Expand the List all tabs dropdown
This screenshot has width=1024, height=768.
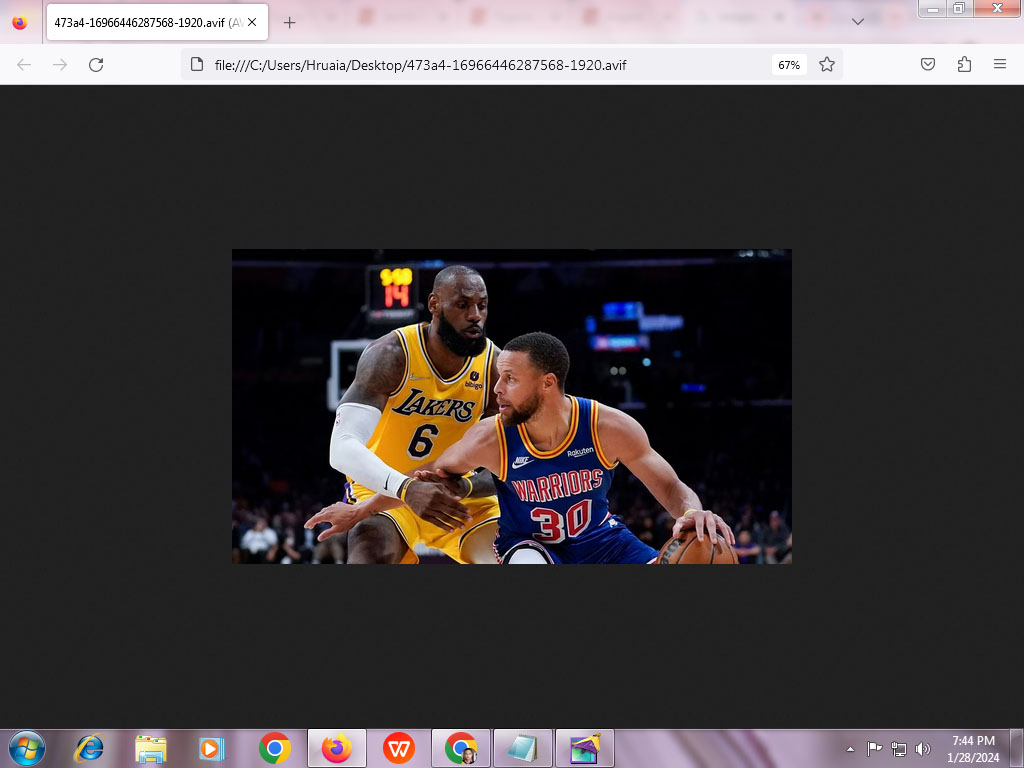(858, 22)
